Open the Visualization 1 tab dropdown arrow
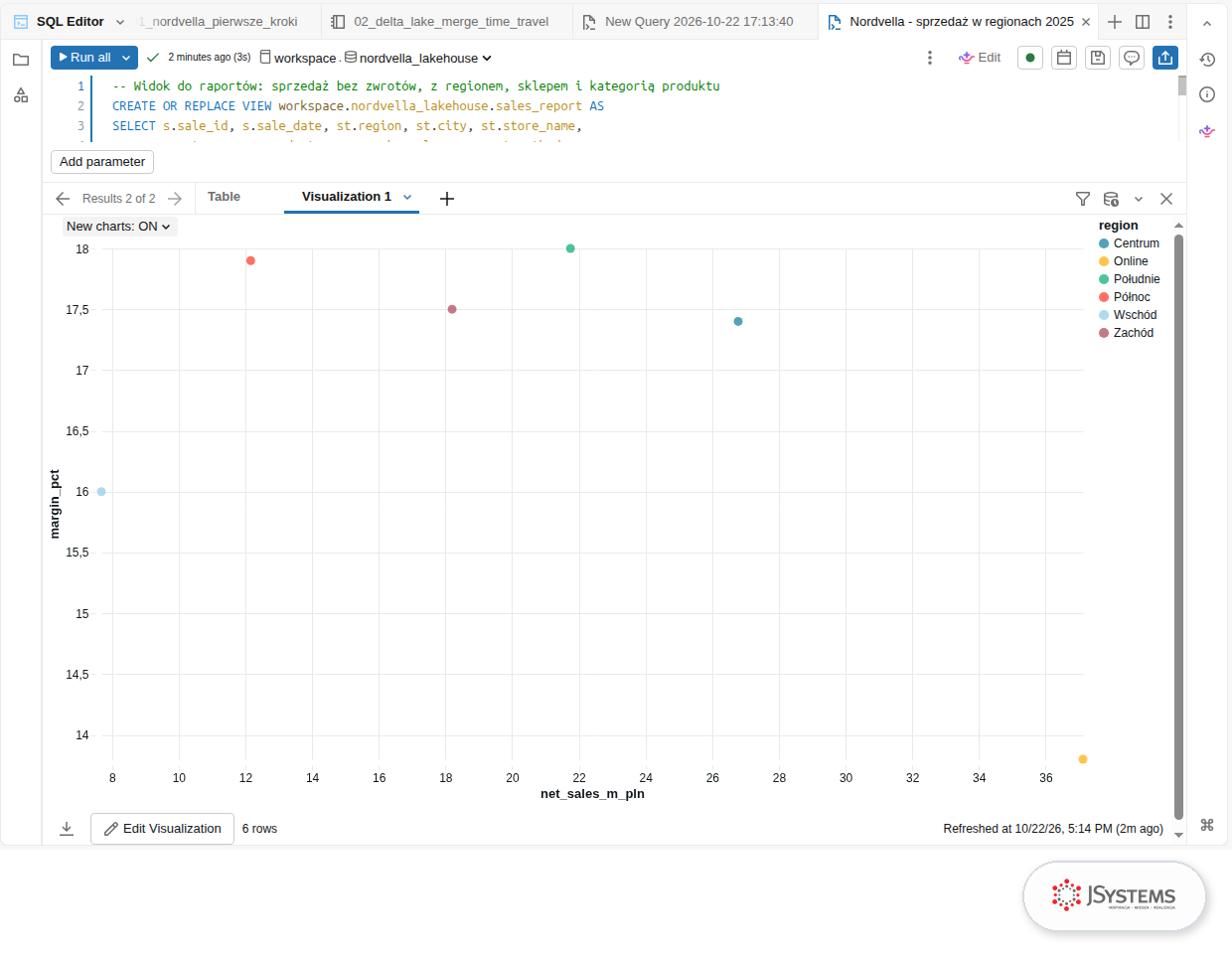Screen dimensions: 1232x957 tap(407, 197)
